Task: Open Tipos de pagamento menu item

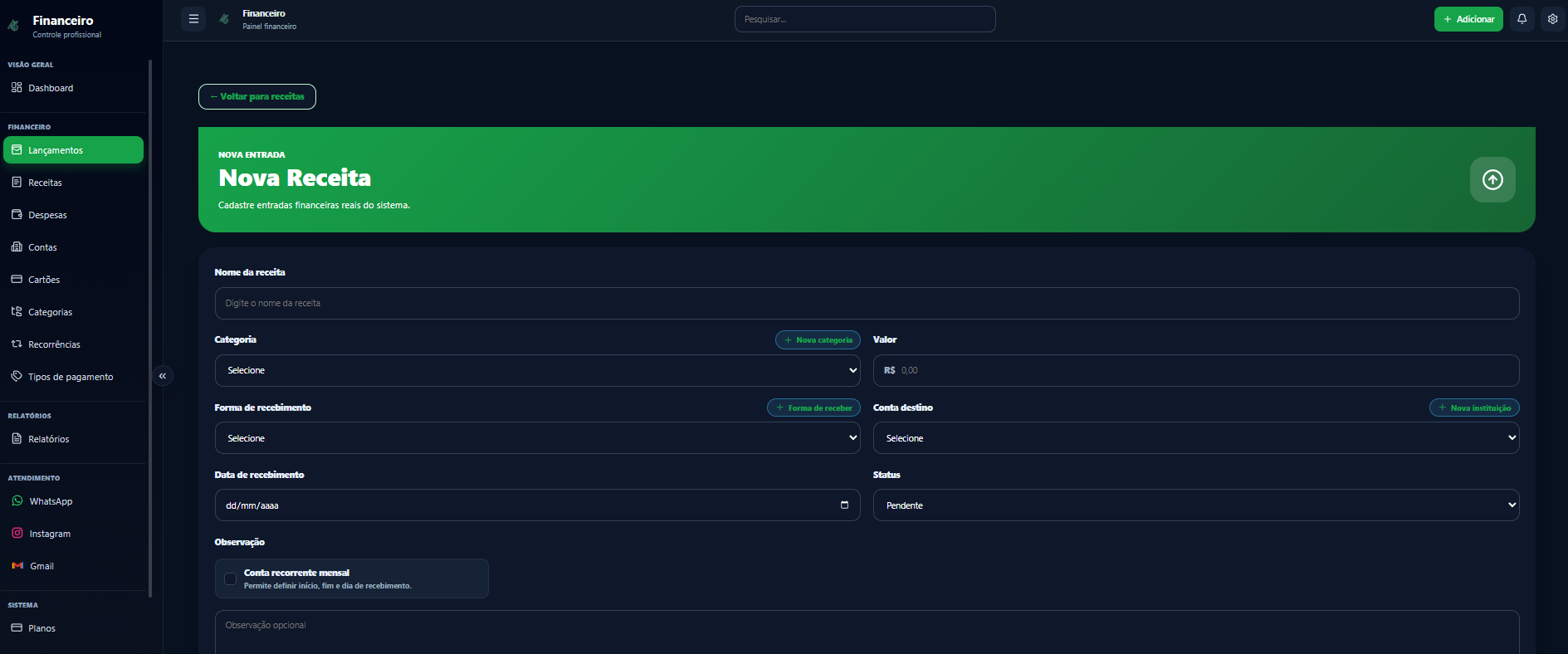Action: coord(73,377)
